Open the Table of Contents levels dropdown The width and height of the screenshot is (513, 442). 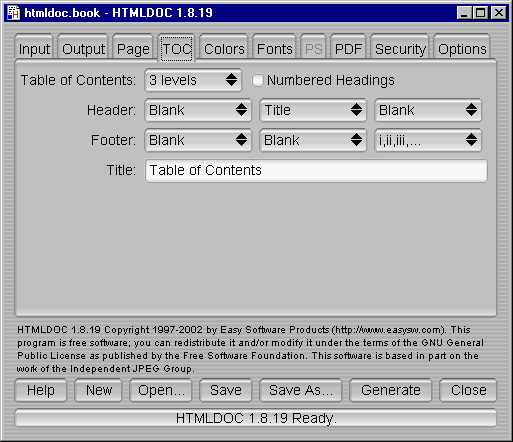193,80
